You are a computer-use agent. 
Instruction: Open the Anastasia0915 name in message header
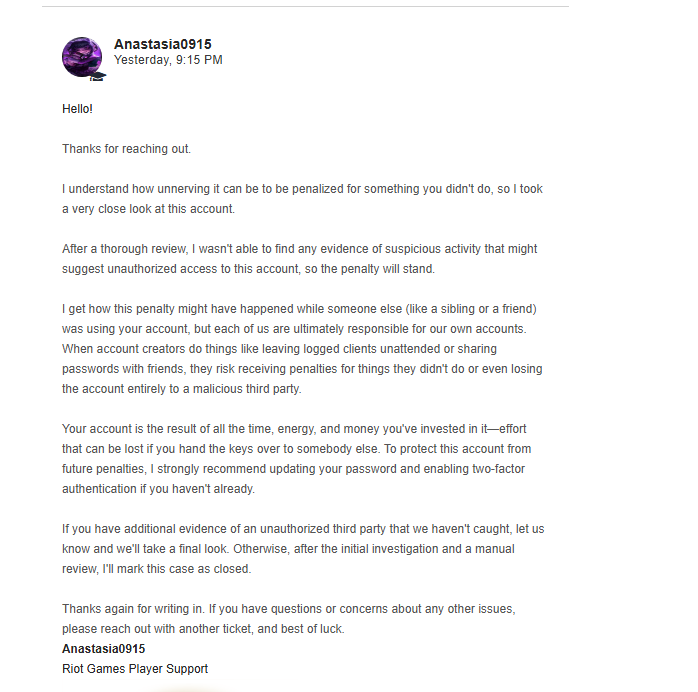[162, 44]
